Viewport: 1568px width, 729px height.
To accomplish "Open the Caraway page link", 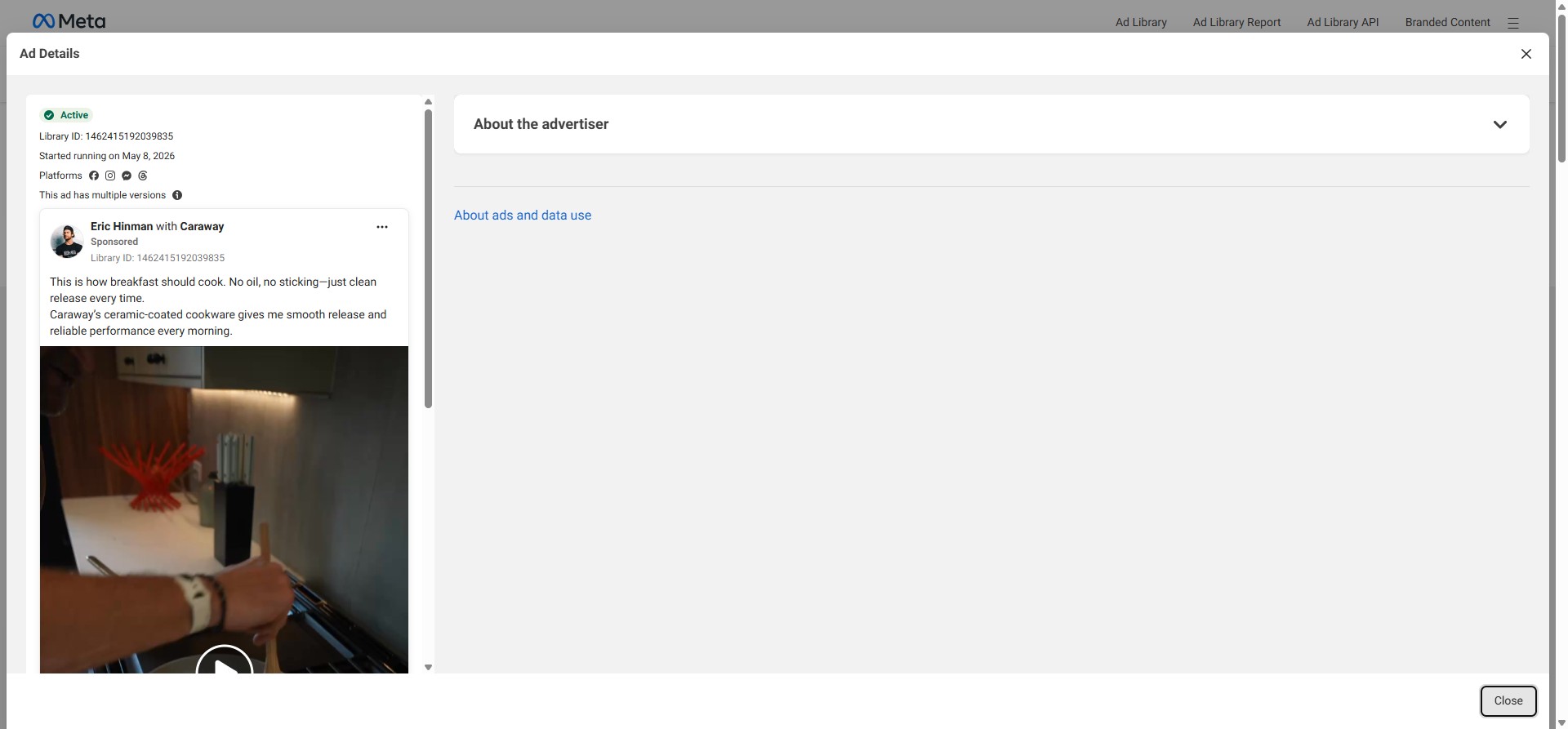I will click(202, 226).
